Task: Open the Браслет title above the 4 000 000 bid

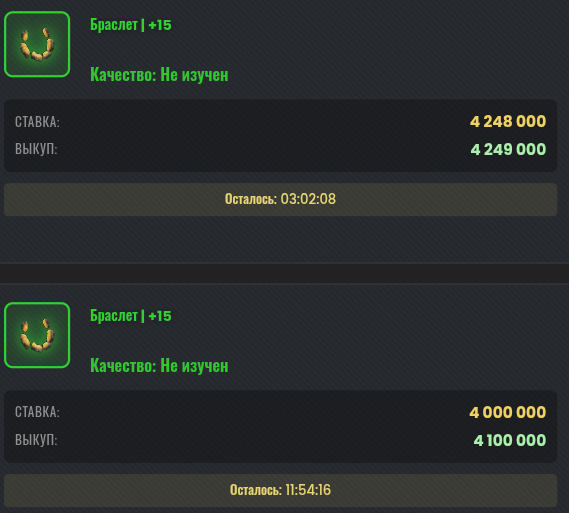Action: tap(114, 316)
